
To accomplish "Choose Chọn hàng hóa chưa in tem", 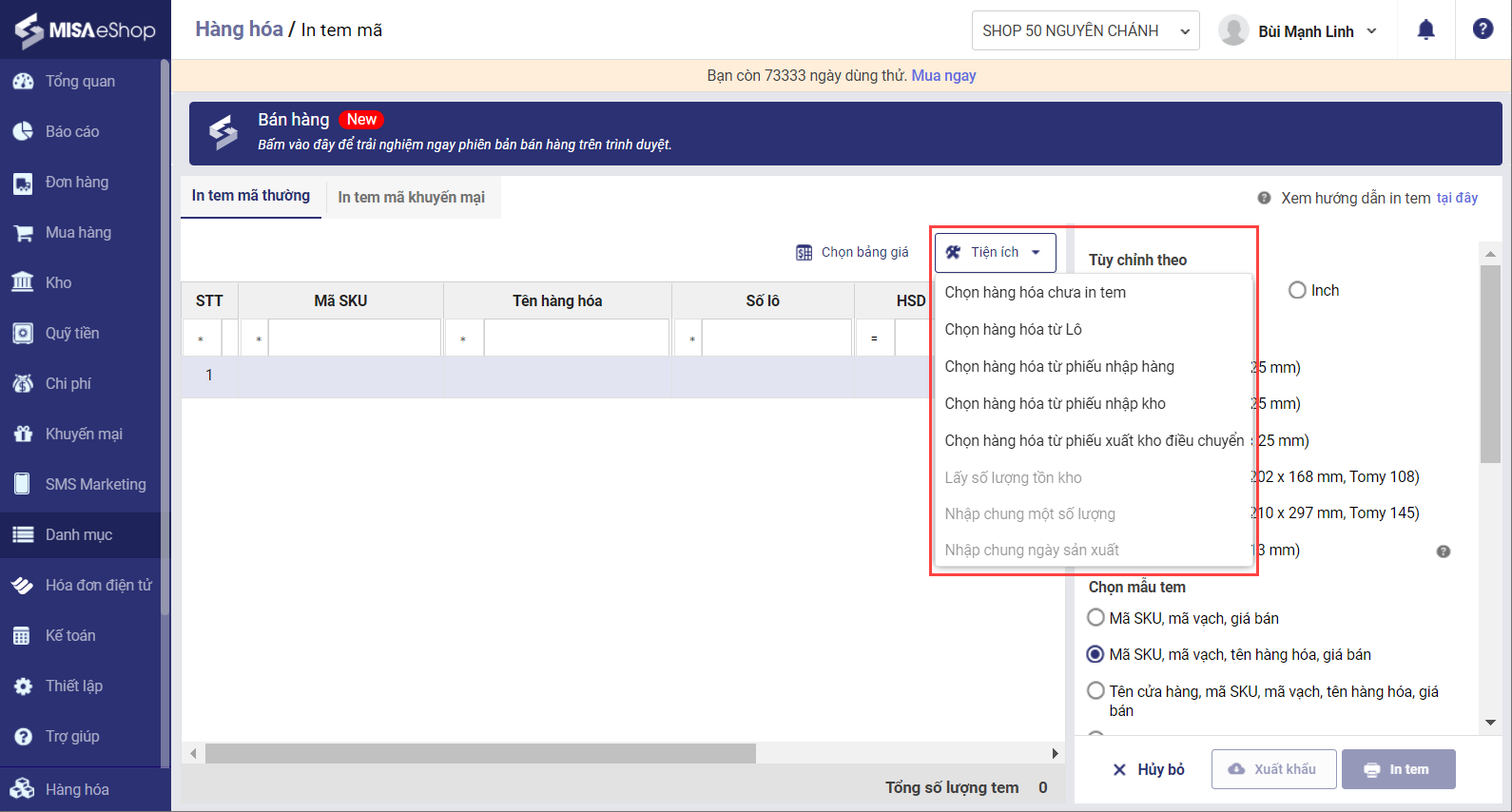I will tap(1094, 293).
